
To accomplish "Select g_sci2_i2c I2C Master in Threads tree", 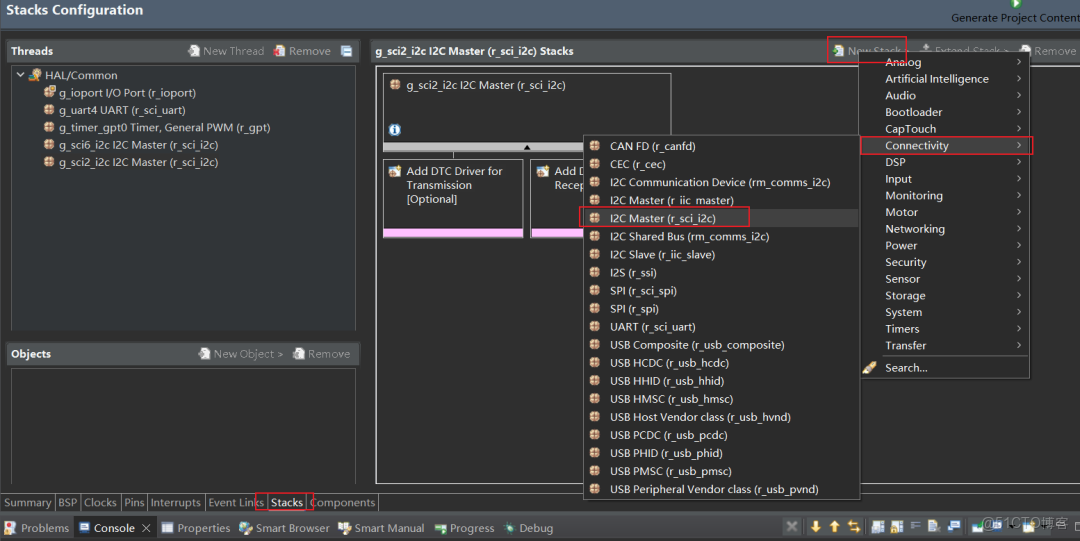I will (131, 162).
